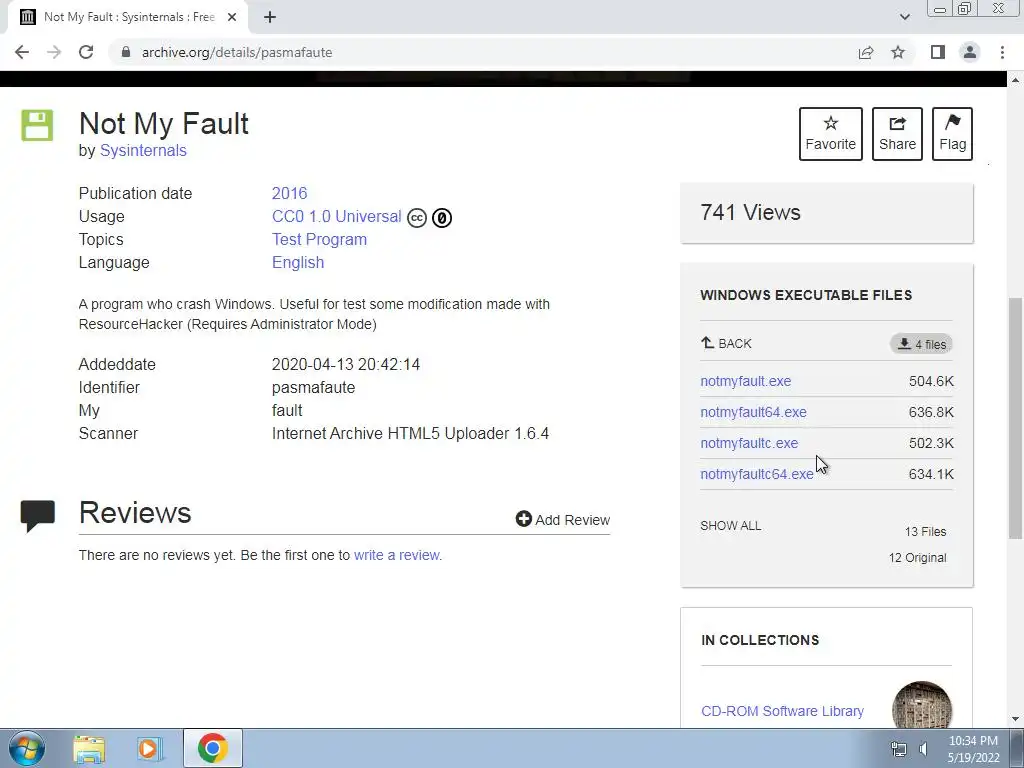This screenshot has width=1024, height=768.
Task: Click the write a review link
Action: click(397, 555)
